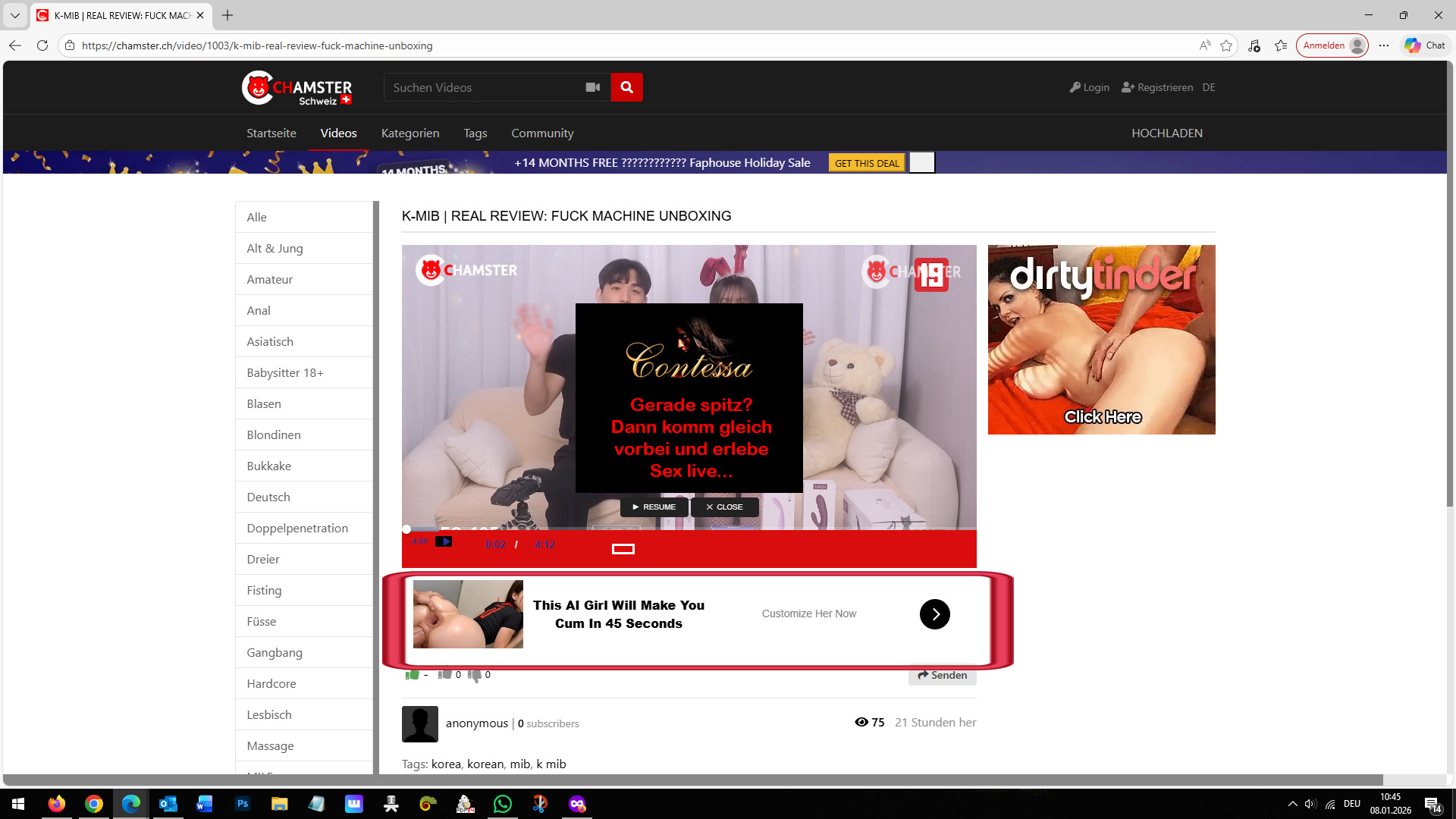Click the video camera icon in search box
This screenshot has width=1456, height=819.
[x=593, y=87]
